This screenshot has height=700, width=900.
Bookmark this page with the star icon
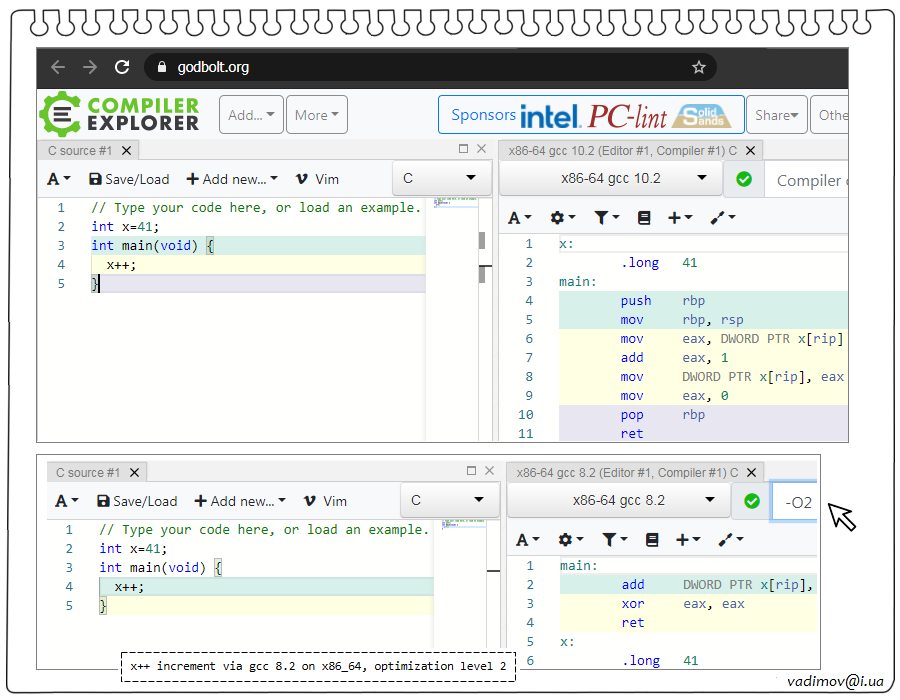pos(698,67)
